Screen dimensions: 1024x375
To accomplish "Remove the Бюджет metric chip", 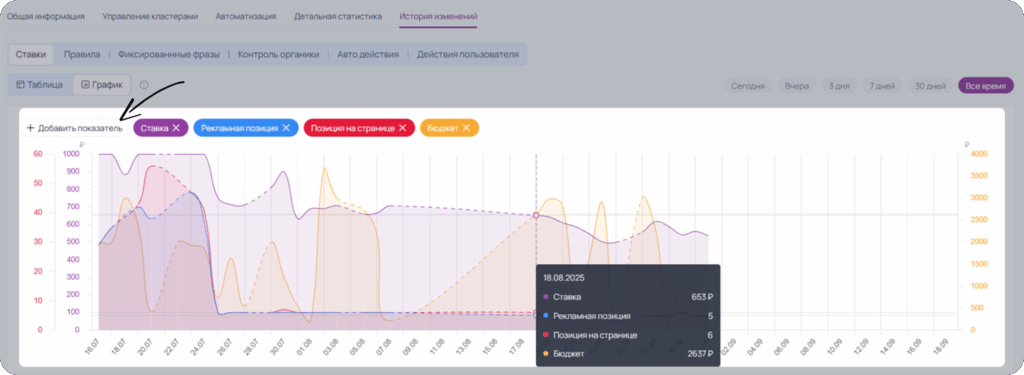I will pyautogui.click(x=466, y=128).
